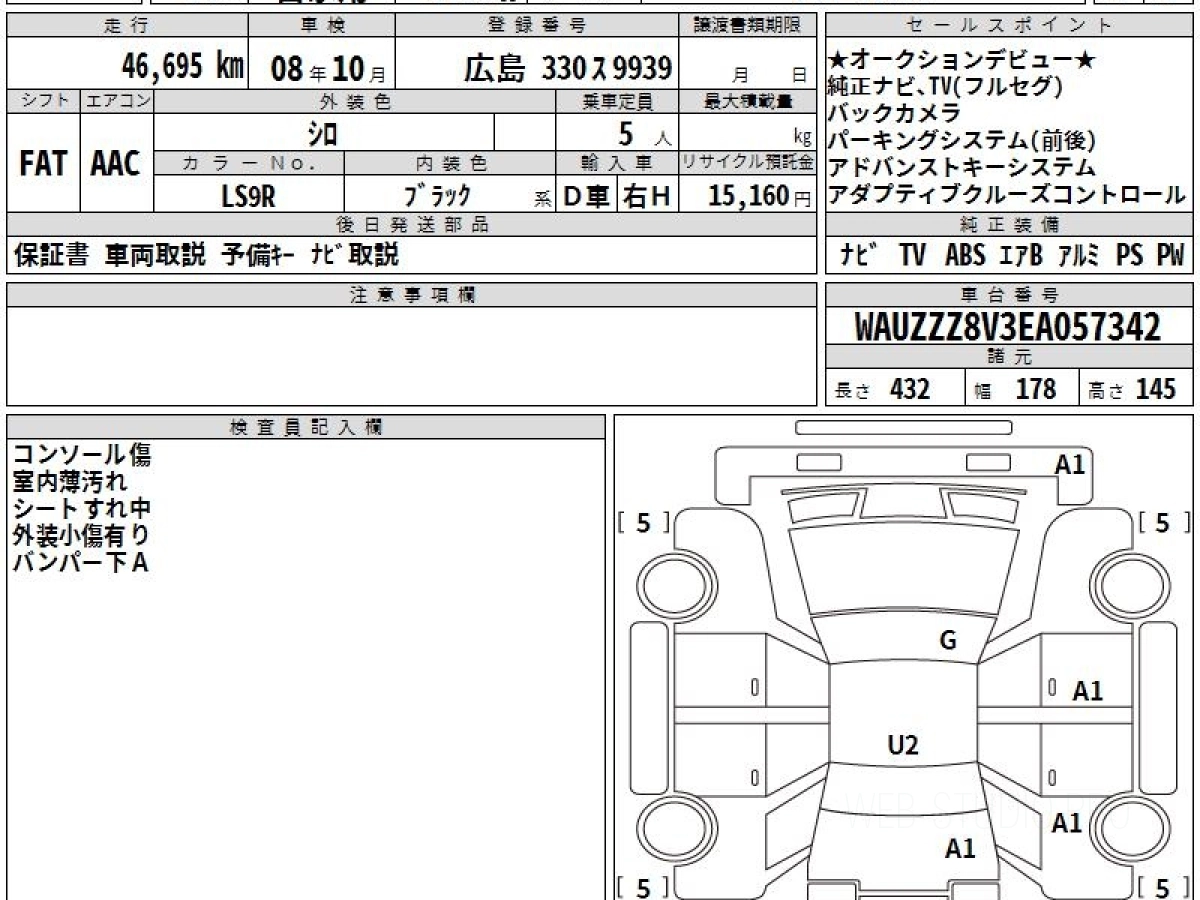Select chassis number WAUZZZ8V3EA057342
This screenshot has width=1200, height=900.
pyautogui.click(x=1008, y=326)
